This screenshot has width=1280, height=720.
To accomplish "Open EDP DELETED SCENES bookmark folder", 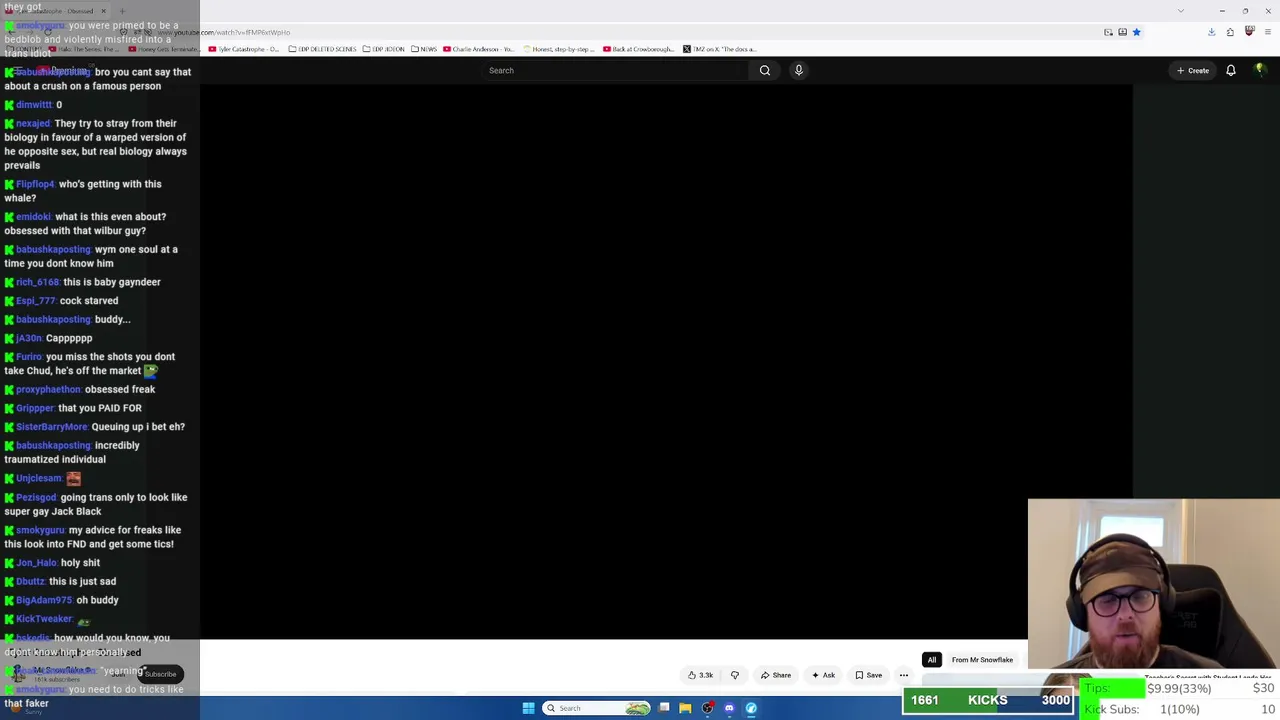I will click(322, 49).
